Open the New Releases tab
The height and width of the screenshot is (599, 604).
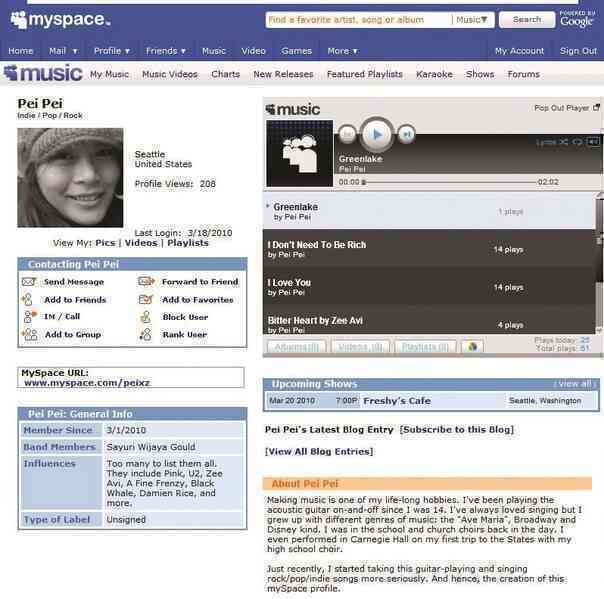coord(283,74)
